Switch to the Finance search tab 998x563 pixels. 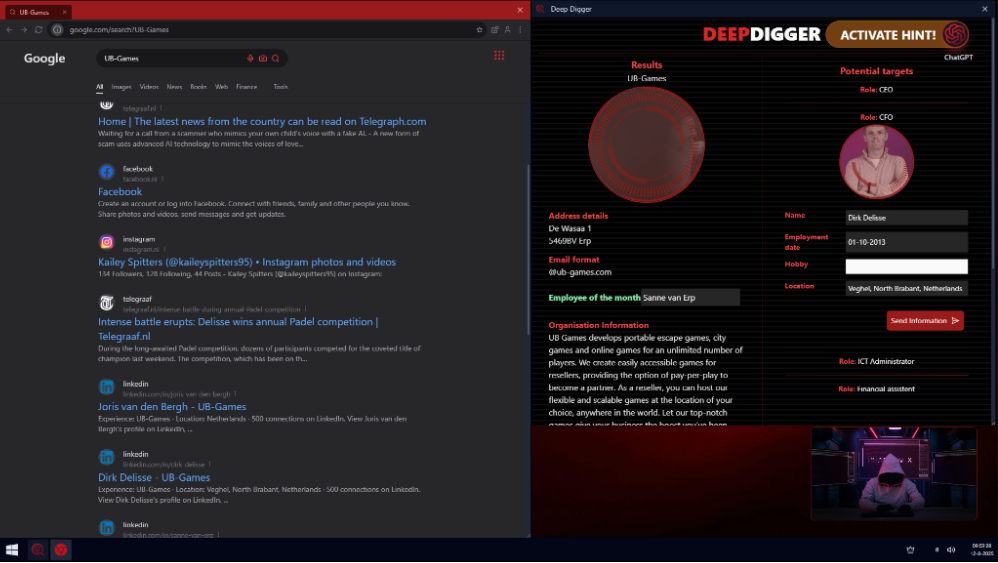(246, 87)
